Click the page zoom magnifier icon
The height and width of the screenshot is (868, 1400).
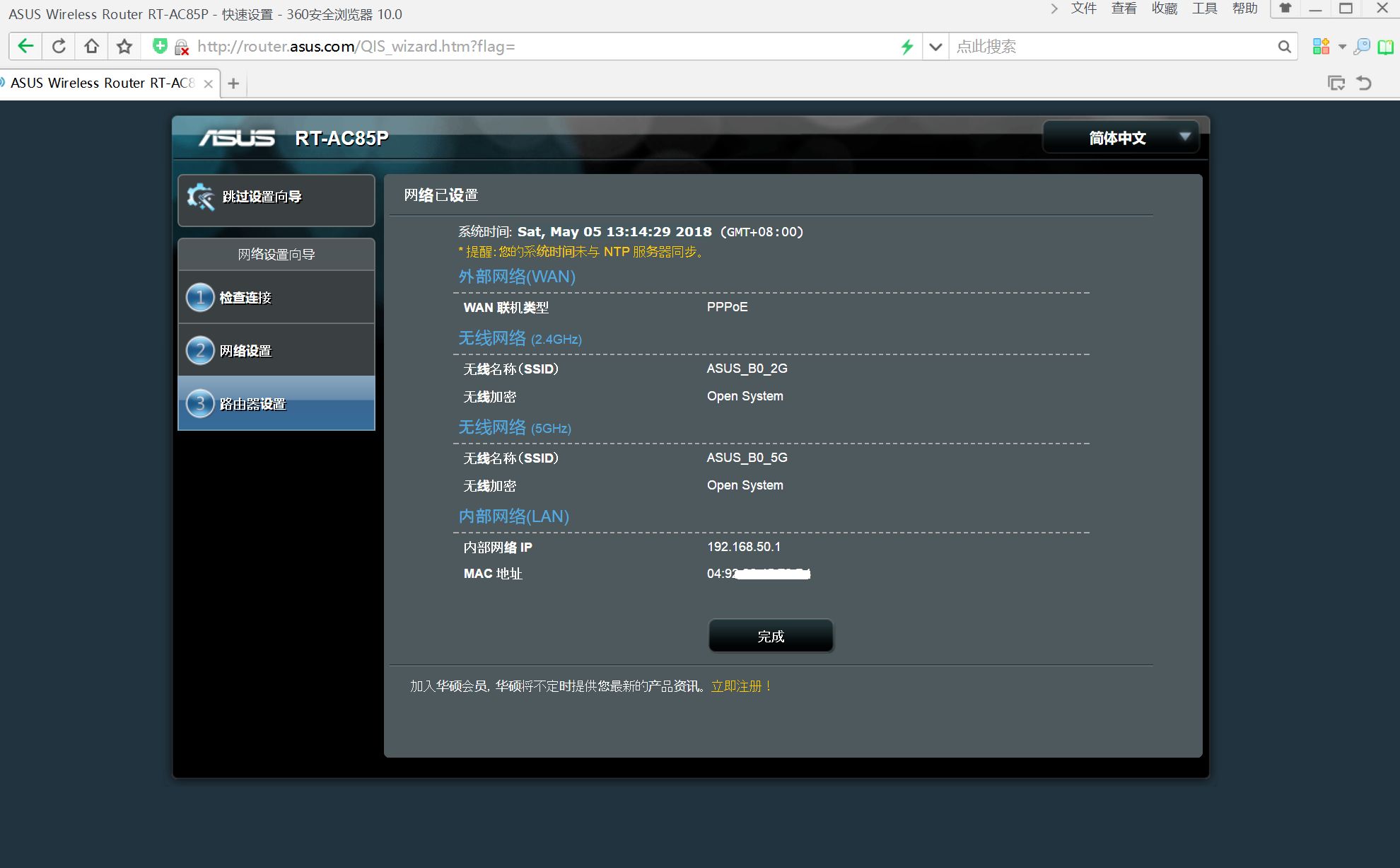pyautogui.click(x=1362, y=47)
